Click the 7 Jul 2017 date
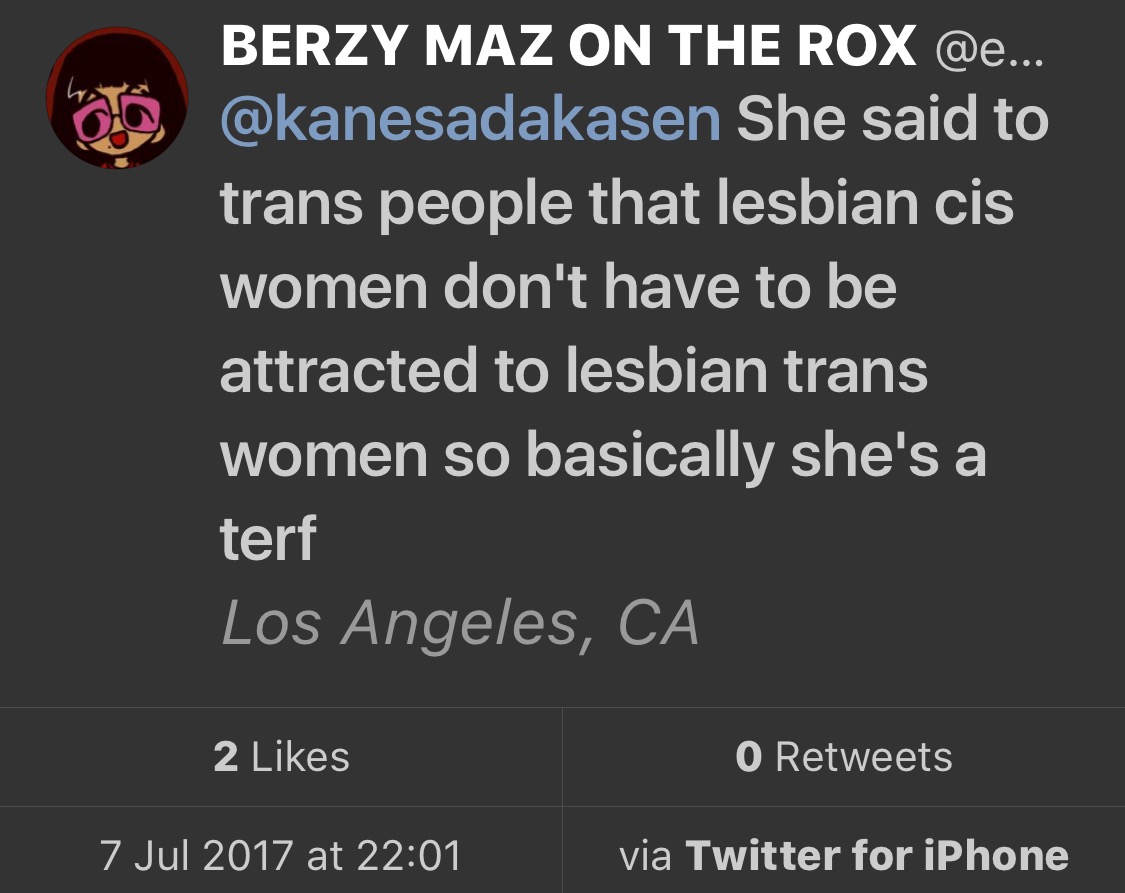Screen dimensions: 1125x893 coord(198,856)
